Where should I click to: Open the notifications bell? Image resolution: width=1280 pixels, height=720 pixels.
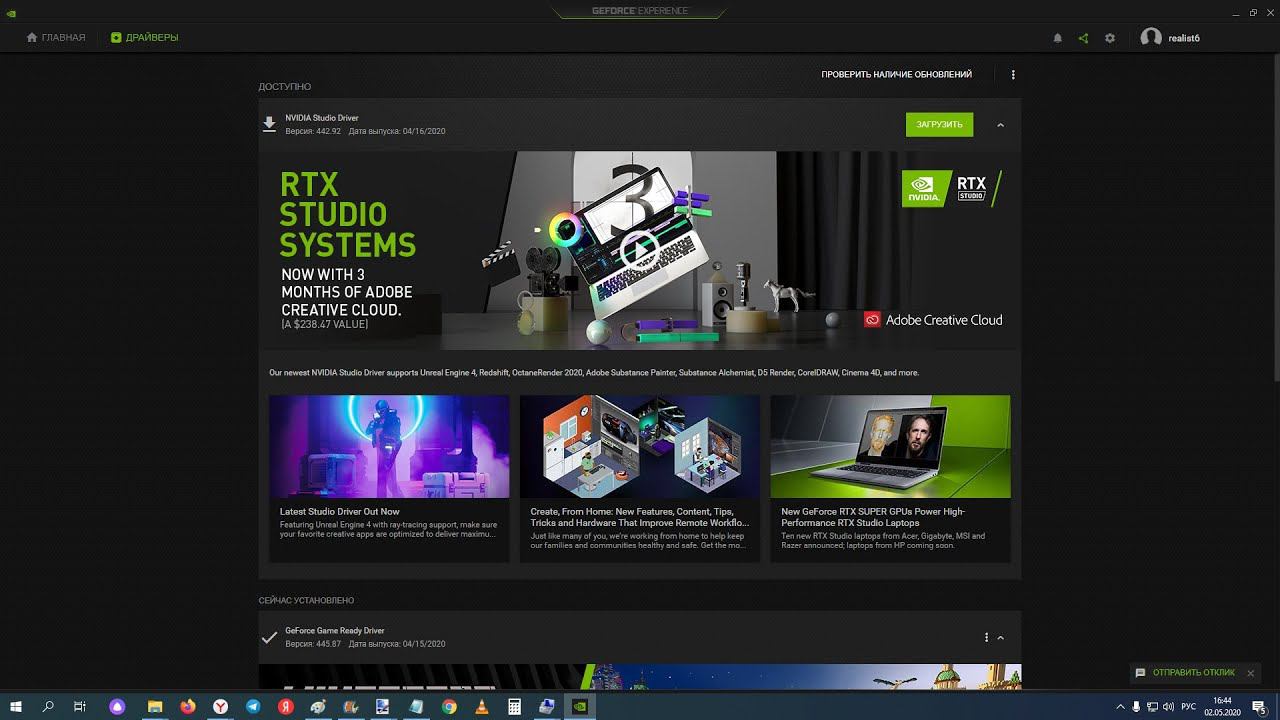1057,38
